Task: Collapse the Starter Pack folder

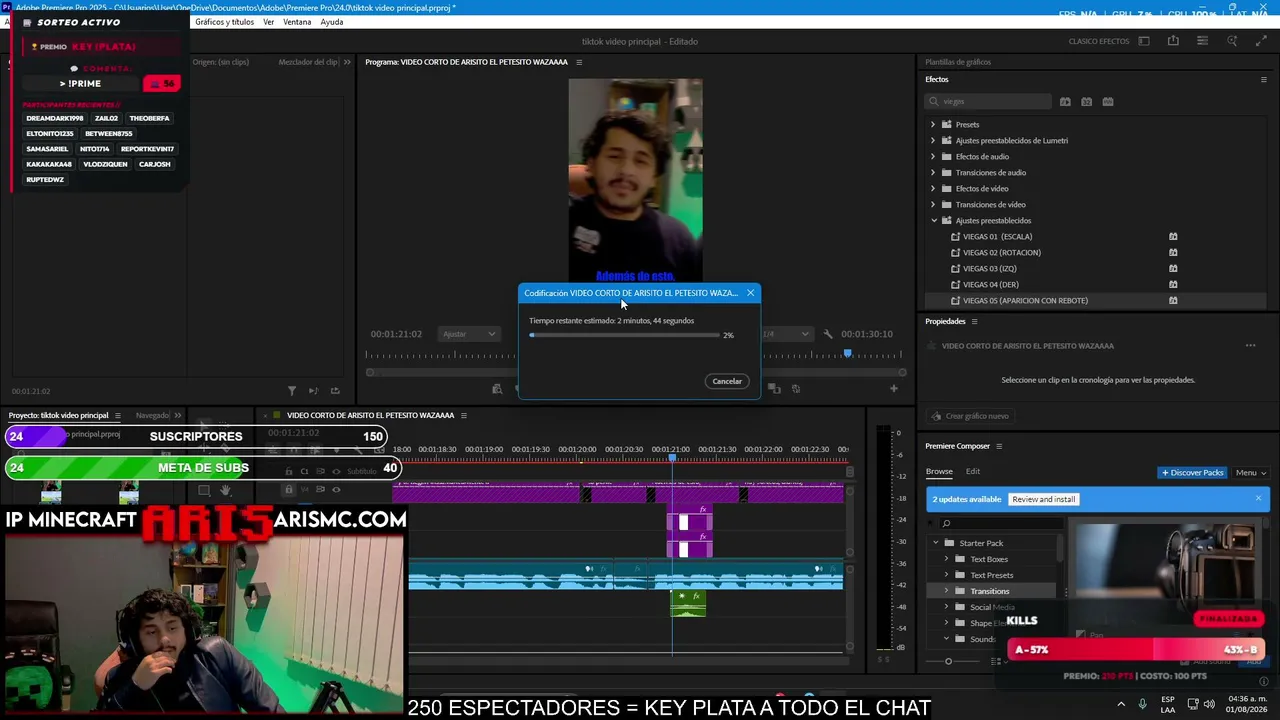Action: [x=936, y=543]
